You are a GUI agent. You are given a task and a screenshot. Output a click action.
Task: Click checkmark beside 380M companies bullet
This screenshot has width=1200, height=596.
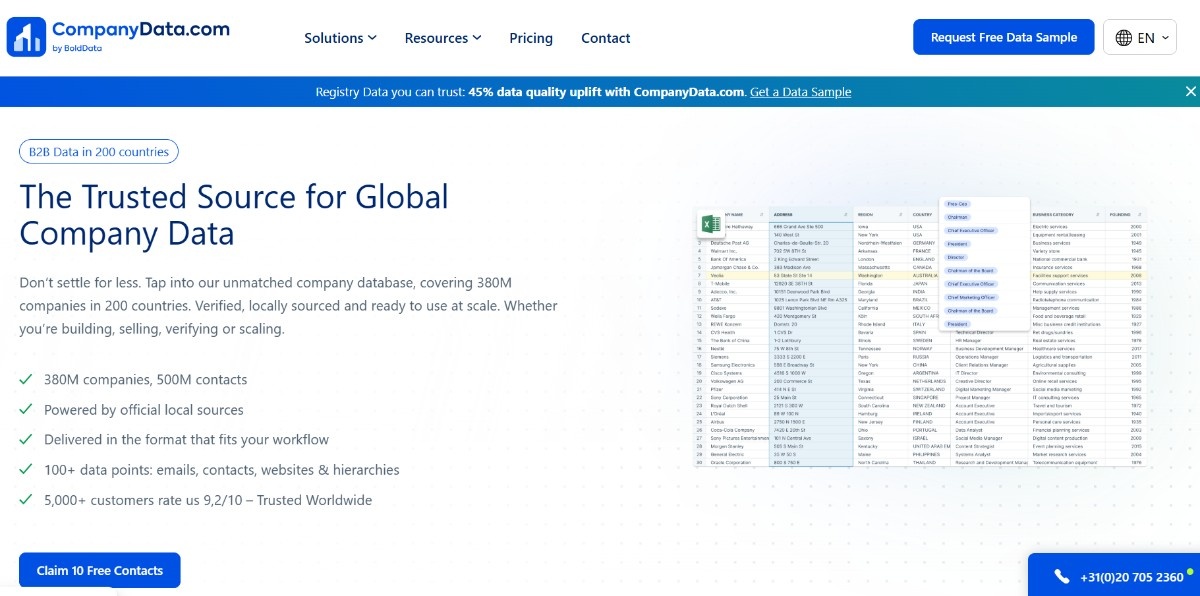tap(26, 380)
